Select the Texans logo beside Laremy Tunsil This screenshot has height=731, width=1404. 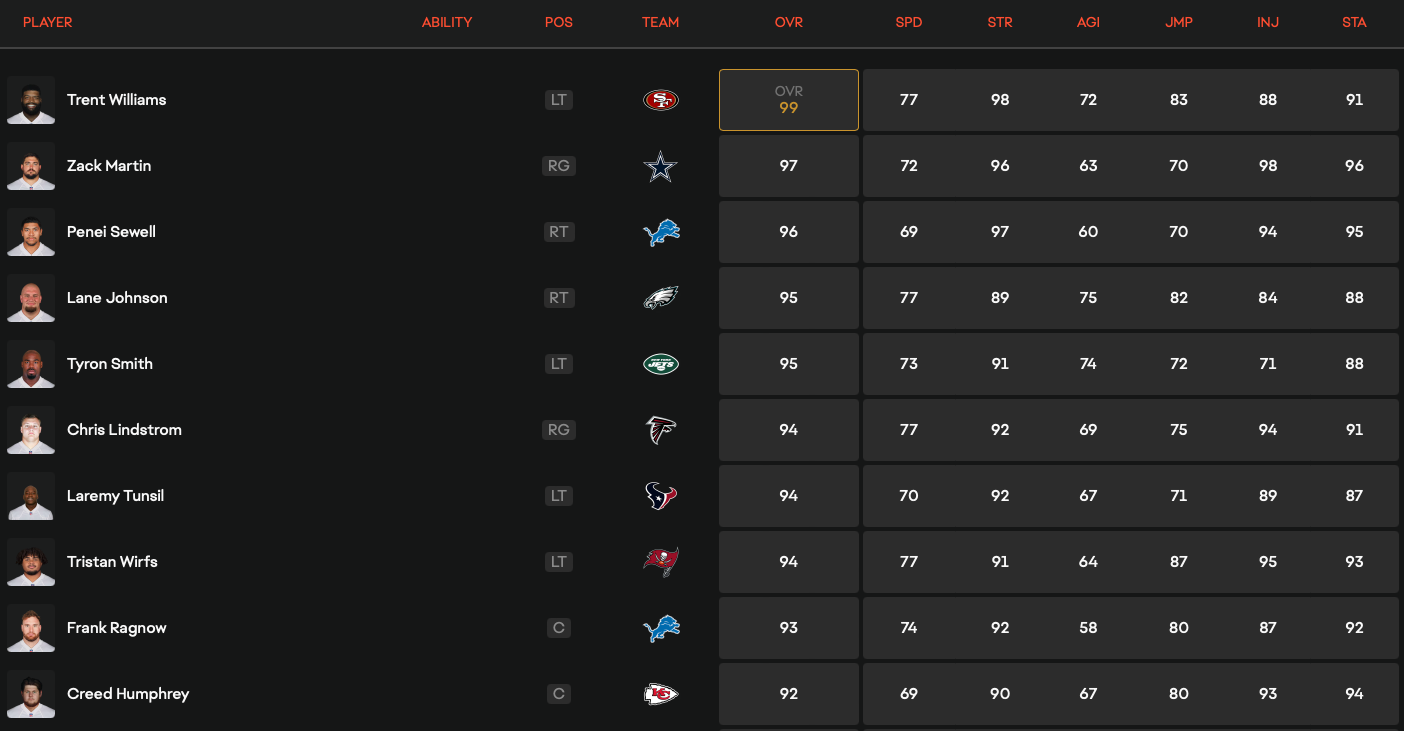coord(660,496)
